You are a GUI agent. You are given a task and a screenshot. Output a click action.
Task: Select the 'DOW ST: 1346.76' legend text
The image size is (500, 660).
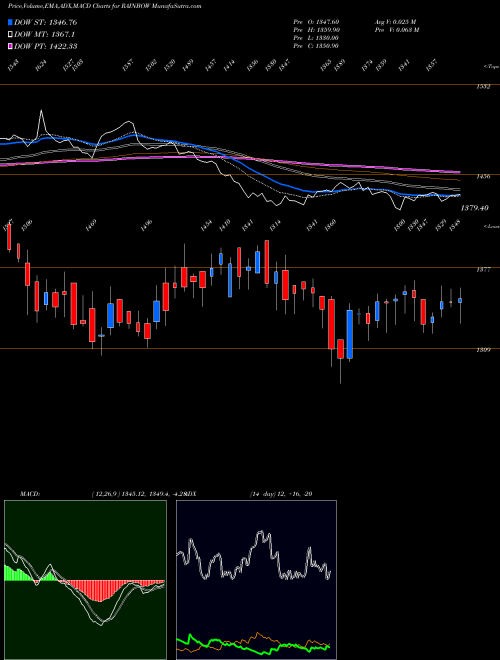[x=45, y=22]
